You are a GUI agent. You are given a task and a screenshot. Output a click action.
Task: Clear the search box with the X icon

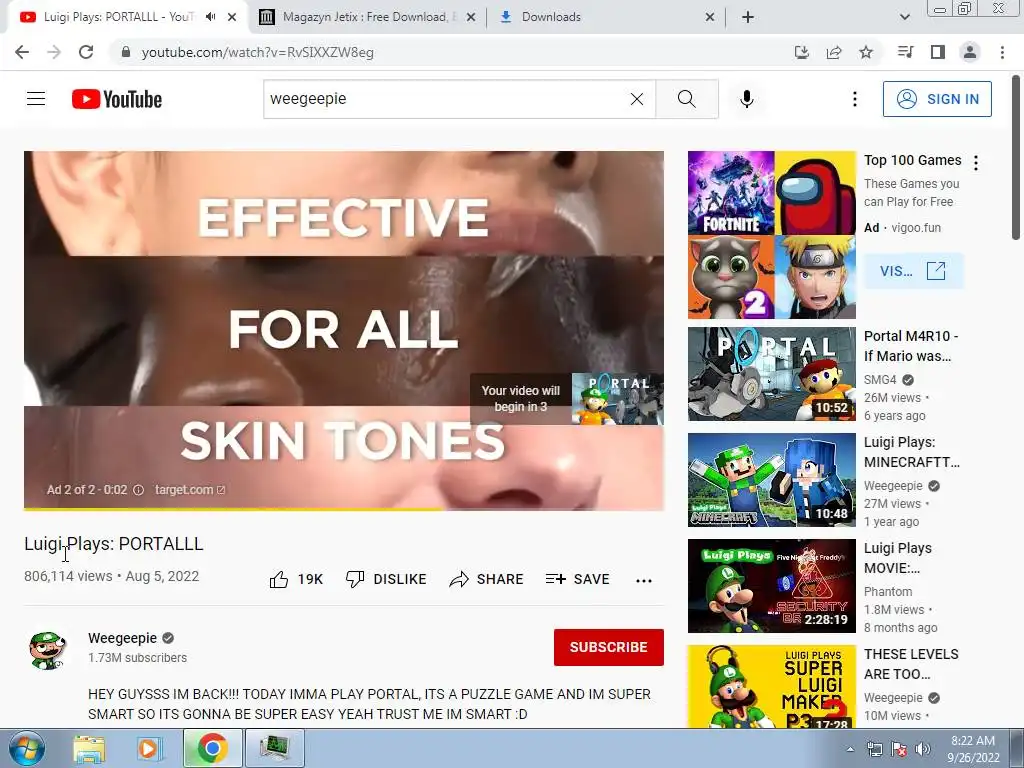pyautogui.click(x=637, y=99)
